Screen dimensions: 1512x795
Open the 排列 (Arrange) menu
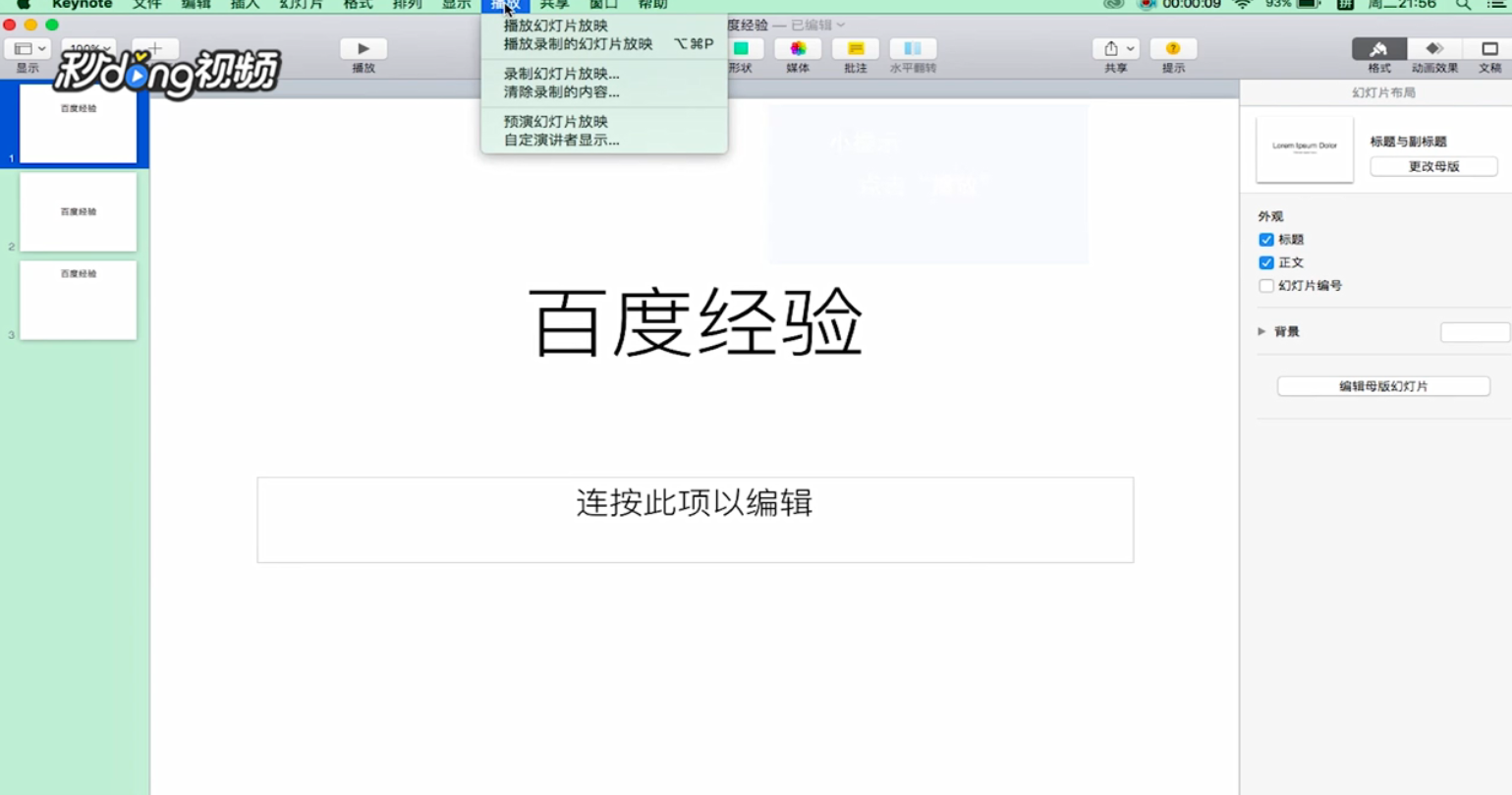407,5
